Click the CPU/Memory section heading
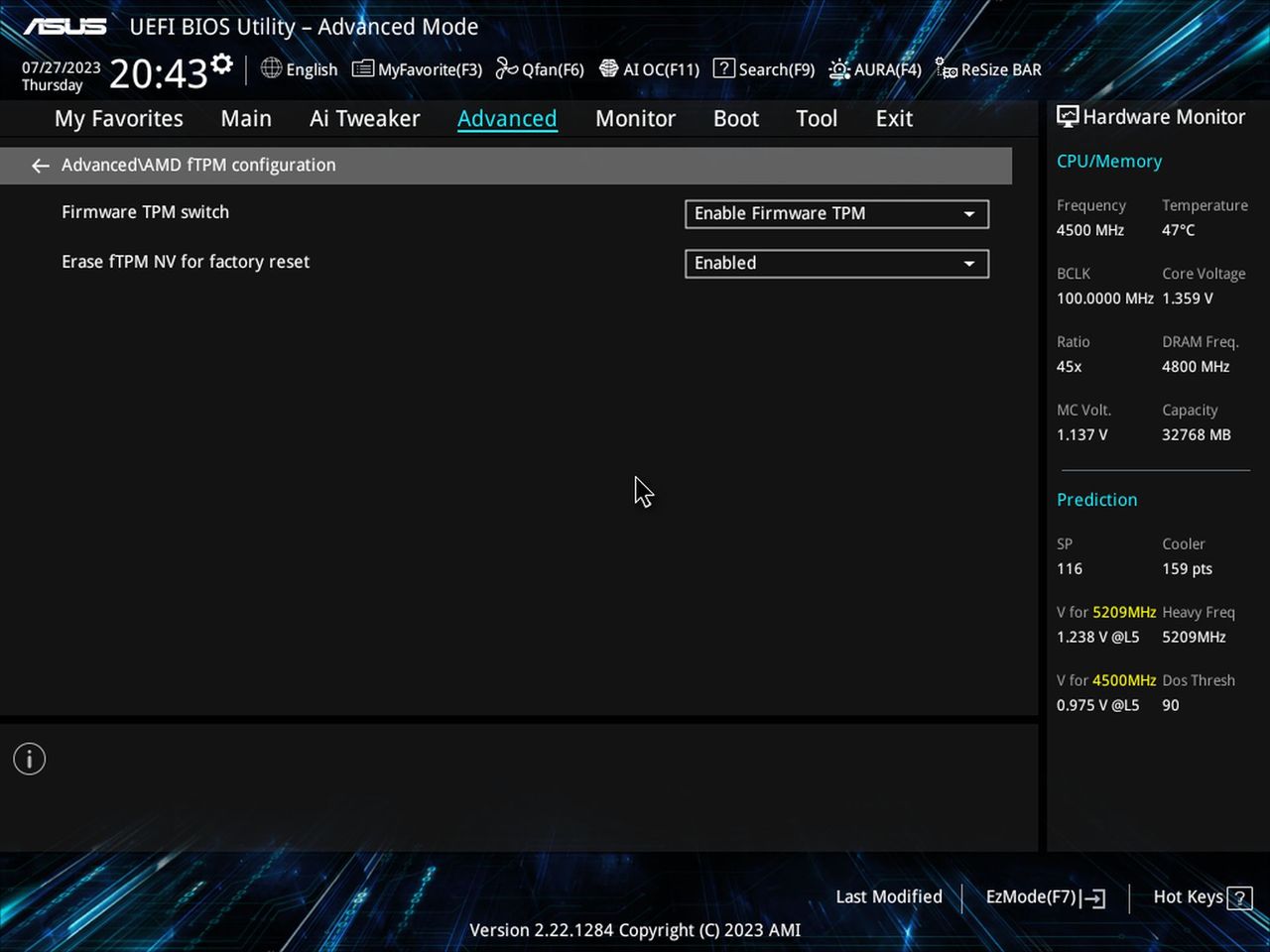1270x952 pixels. pos(1109,162)
